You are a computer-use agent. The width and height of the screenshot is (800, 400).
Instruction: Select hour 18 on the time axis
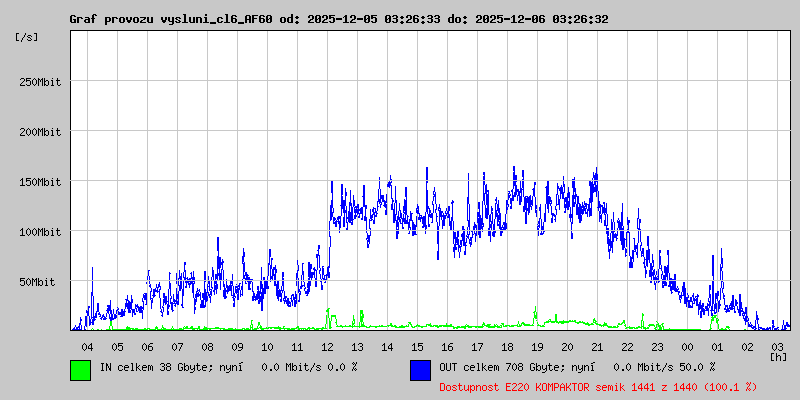pos(507,346)
